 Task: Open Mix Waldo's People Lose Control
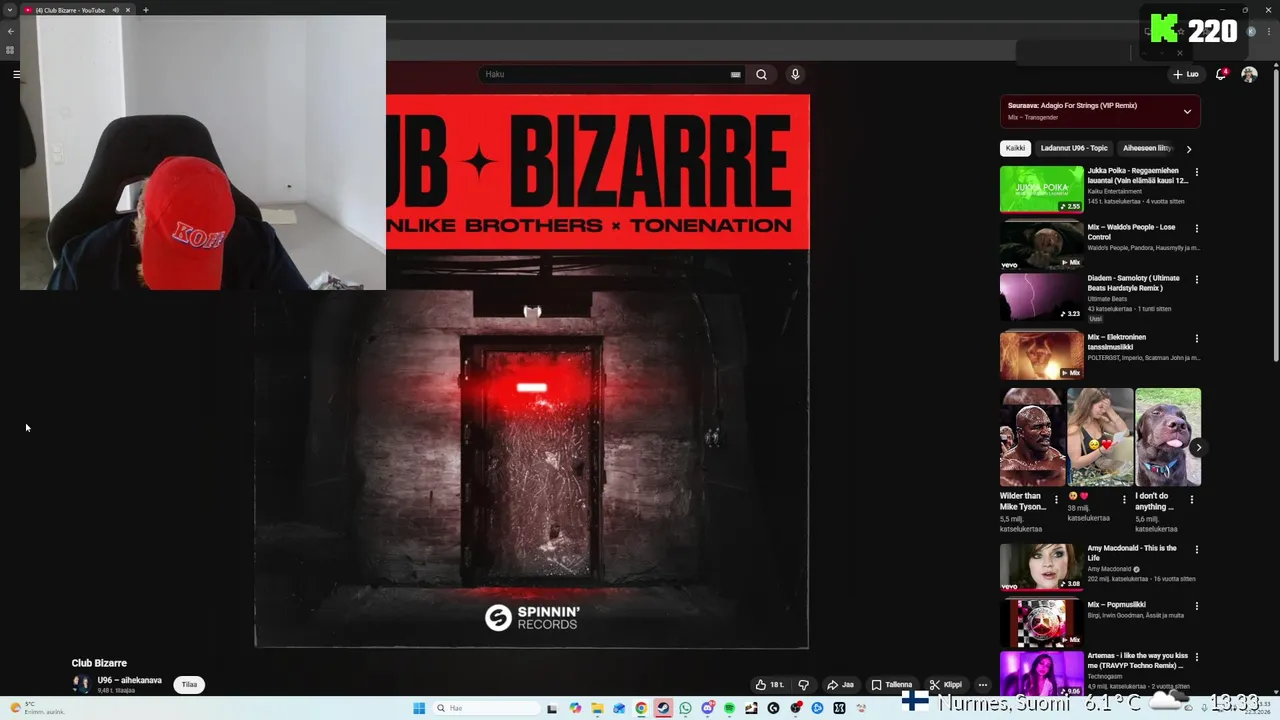[1042, 245]
